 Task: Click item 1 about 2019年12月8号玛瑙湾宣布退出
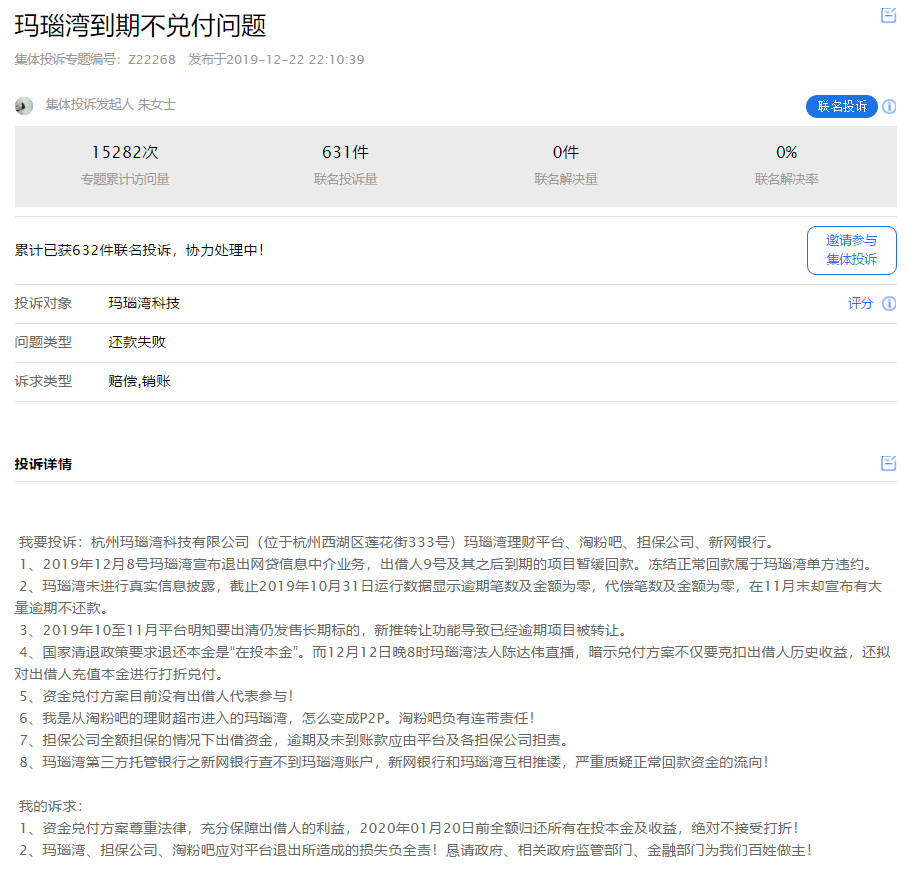click(x=446, y=564)
